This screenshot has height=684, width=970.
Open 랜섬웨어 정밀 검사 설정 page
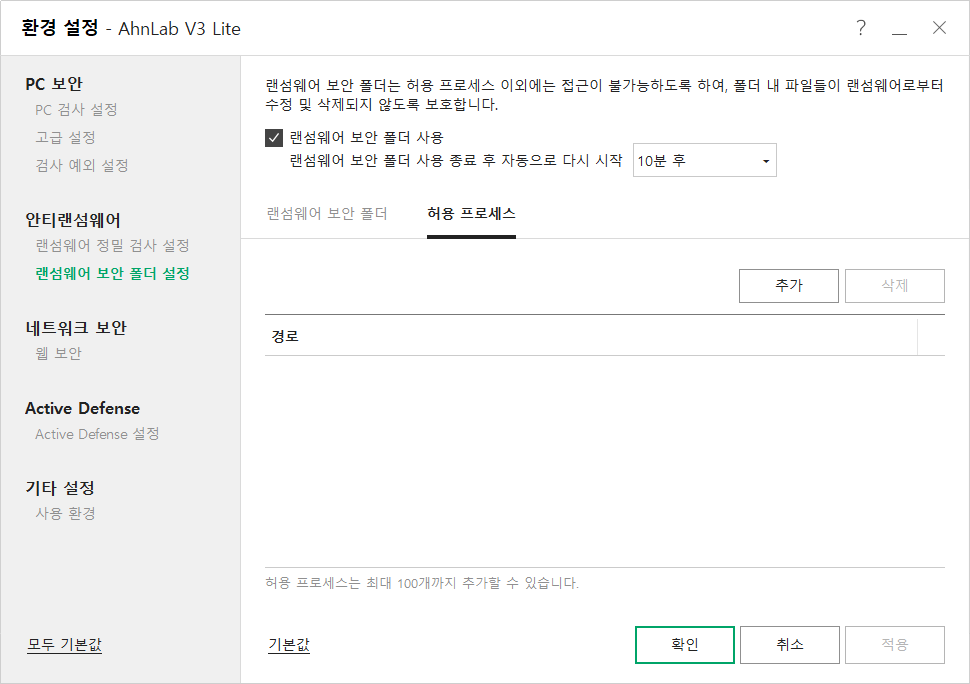coord(113,246)
